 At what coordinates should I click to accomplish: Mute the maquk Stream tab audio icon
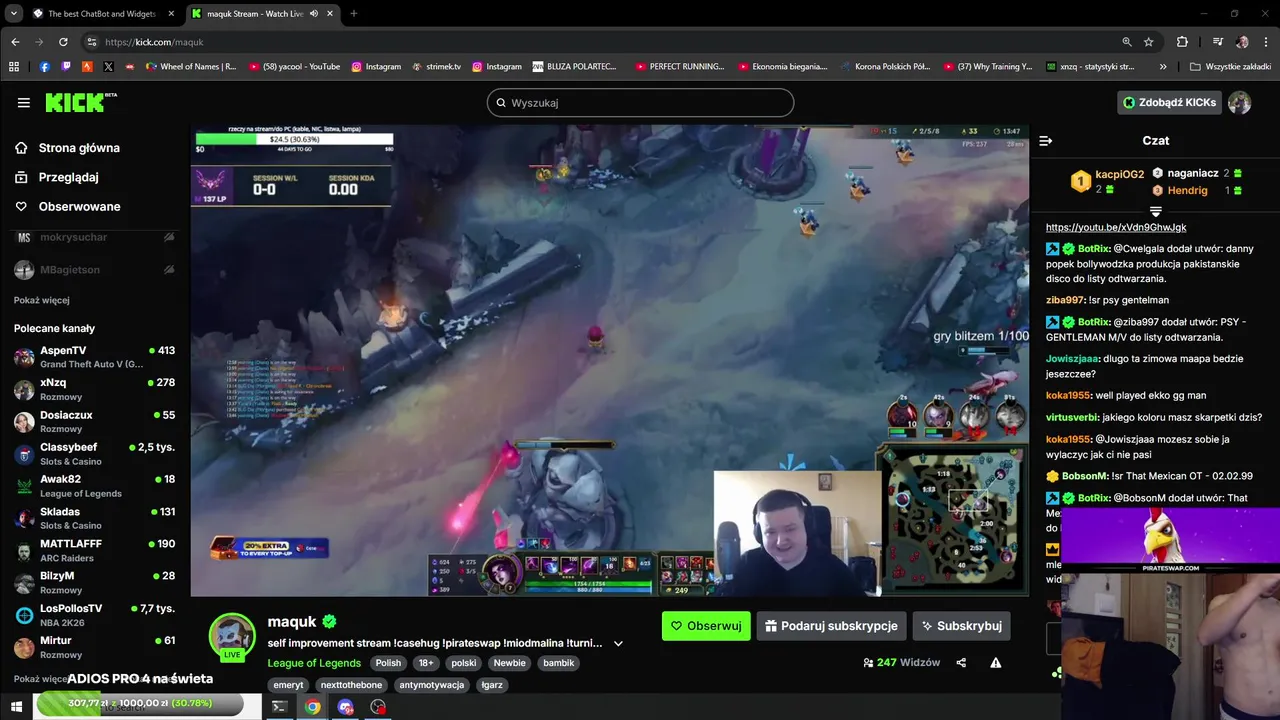314,14
